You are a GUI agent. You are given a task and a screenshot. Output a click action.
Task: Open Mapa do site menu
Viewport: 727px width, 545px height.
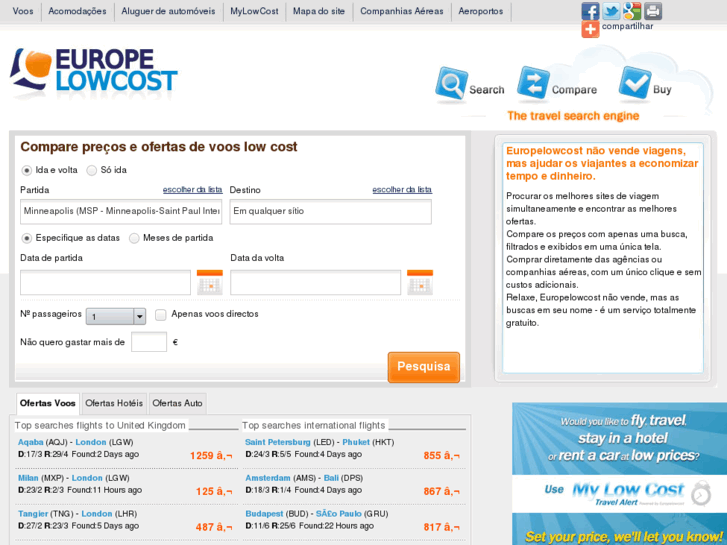click(x=319, y=11)
